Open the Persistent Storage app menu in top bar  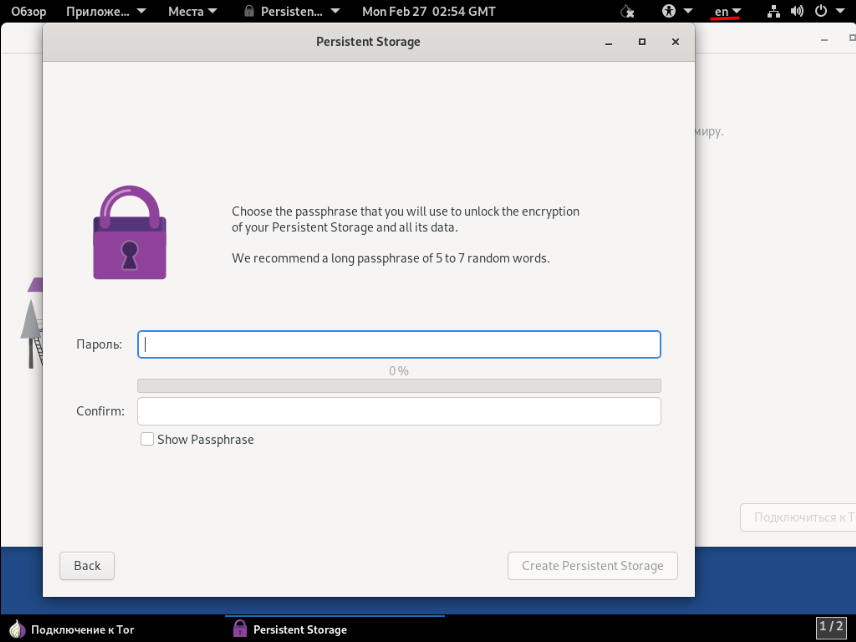[291, 12]
